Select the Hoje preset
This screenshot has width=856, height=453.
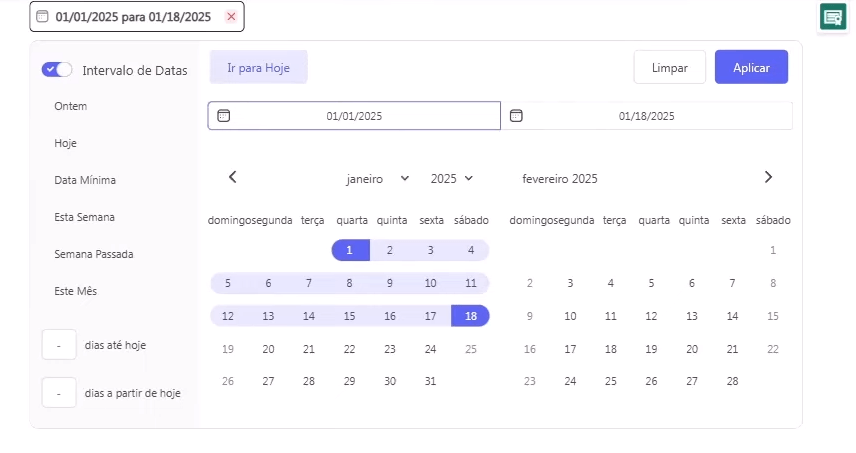[66, 143]
